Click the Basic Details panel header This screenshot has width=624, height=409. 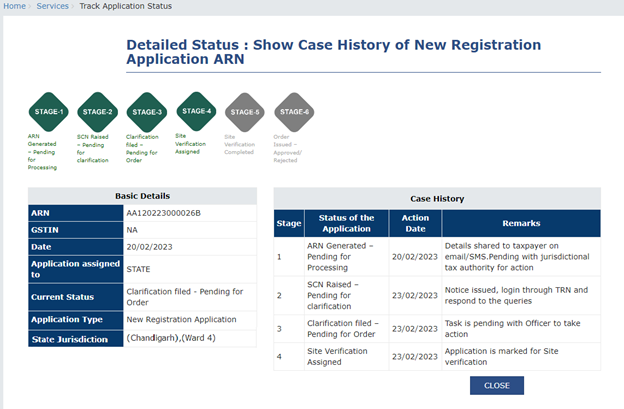143,195
